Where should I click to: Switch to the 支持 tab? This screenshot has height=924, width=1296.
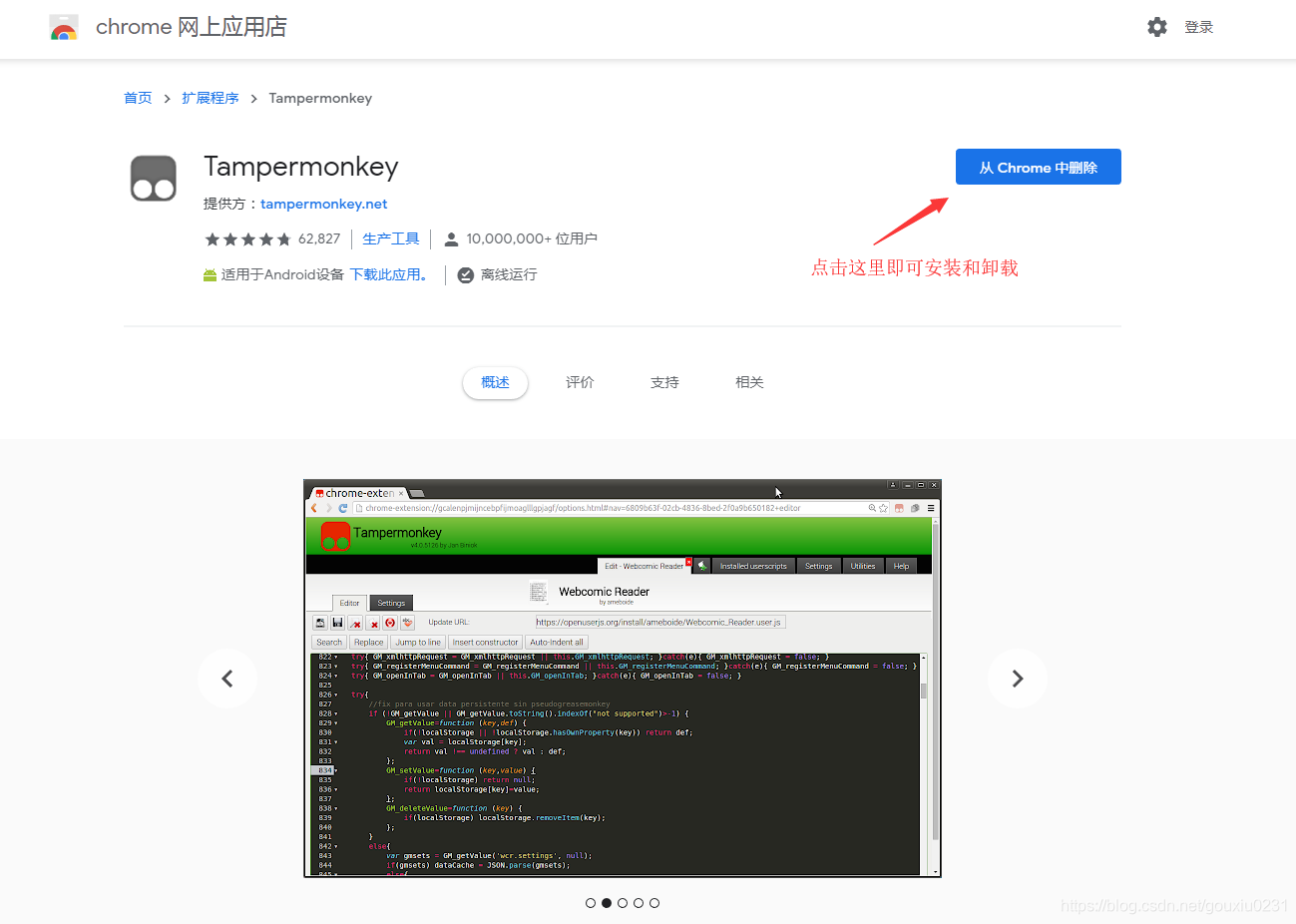(x=664, y=382)
